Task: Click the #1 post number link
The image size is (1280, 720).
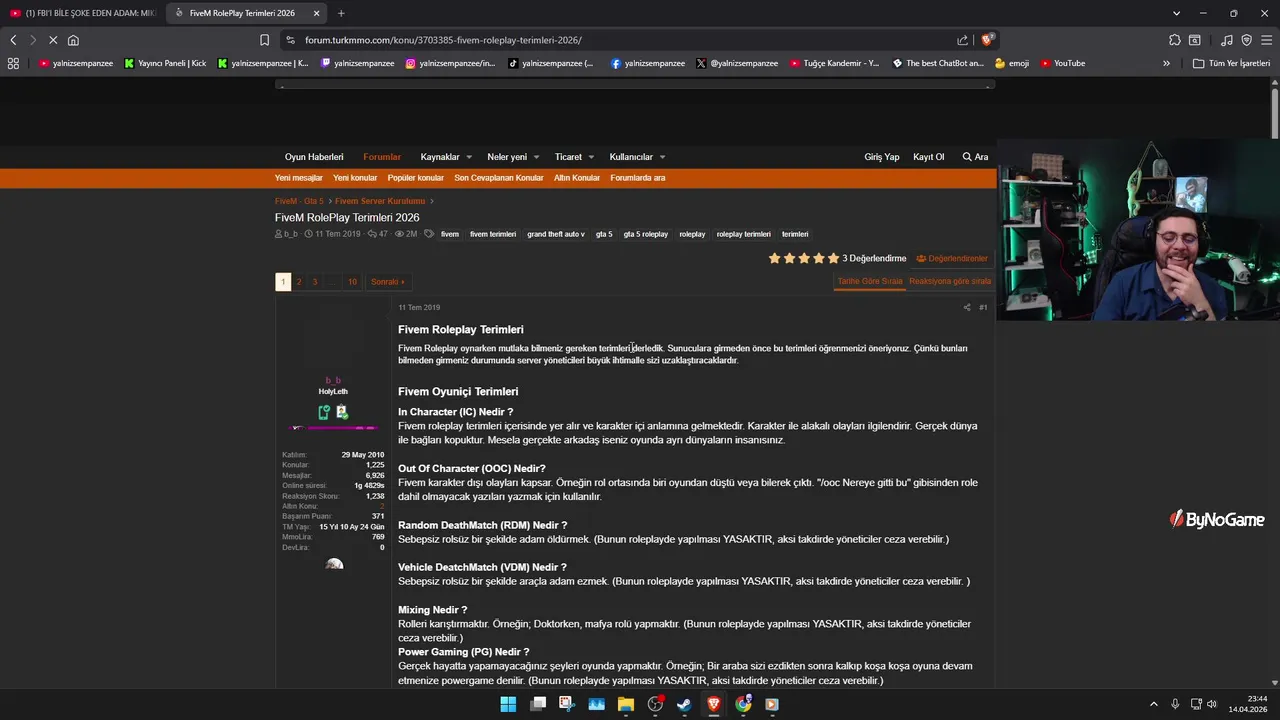Action: (983, 307)
